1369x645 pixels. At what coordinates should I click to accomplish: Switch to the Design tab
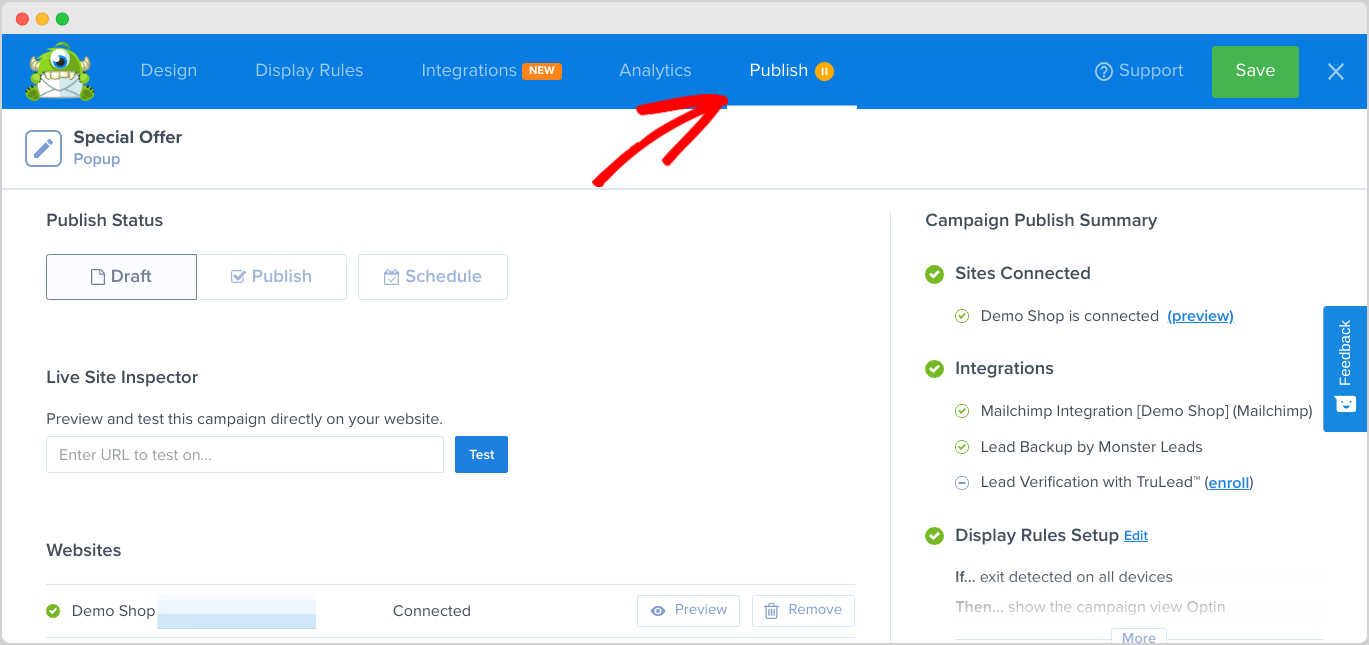pyautogui.click(x=168, y=70)
